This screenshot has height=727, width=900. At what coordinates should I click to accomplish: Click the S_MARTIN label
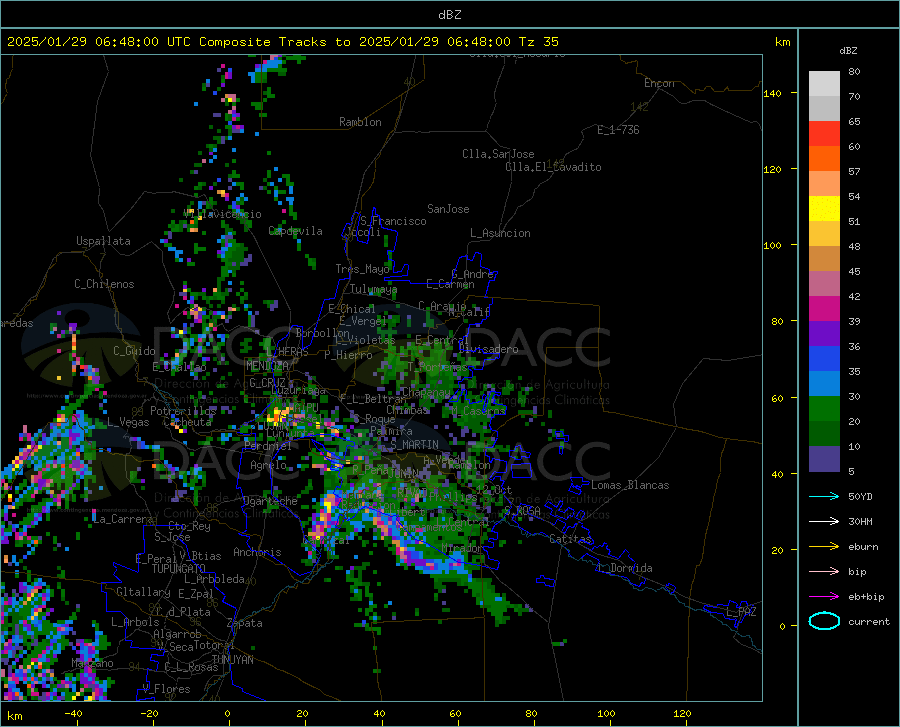414,445
